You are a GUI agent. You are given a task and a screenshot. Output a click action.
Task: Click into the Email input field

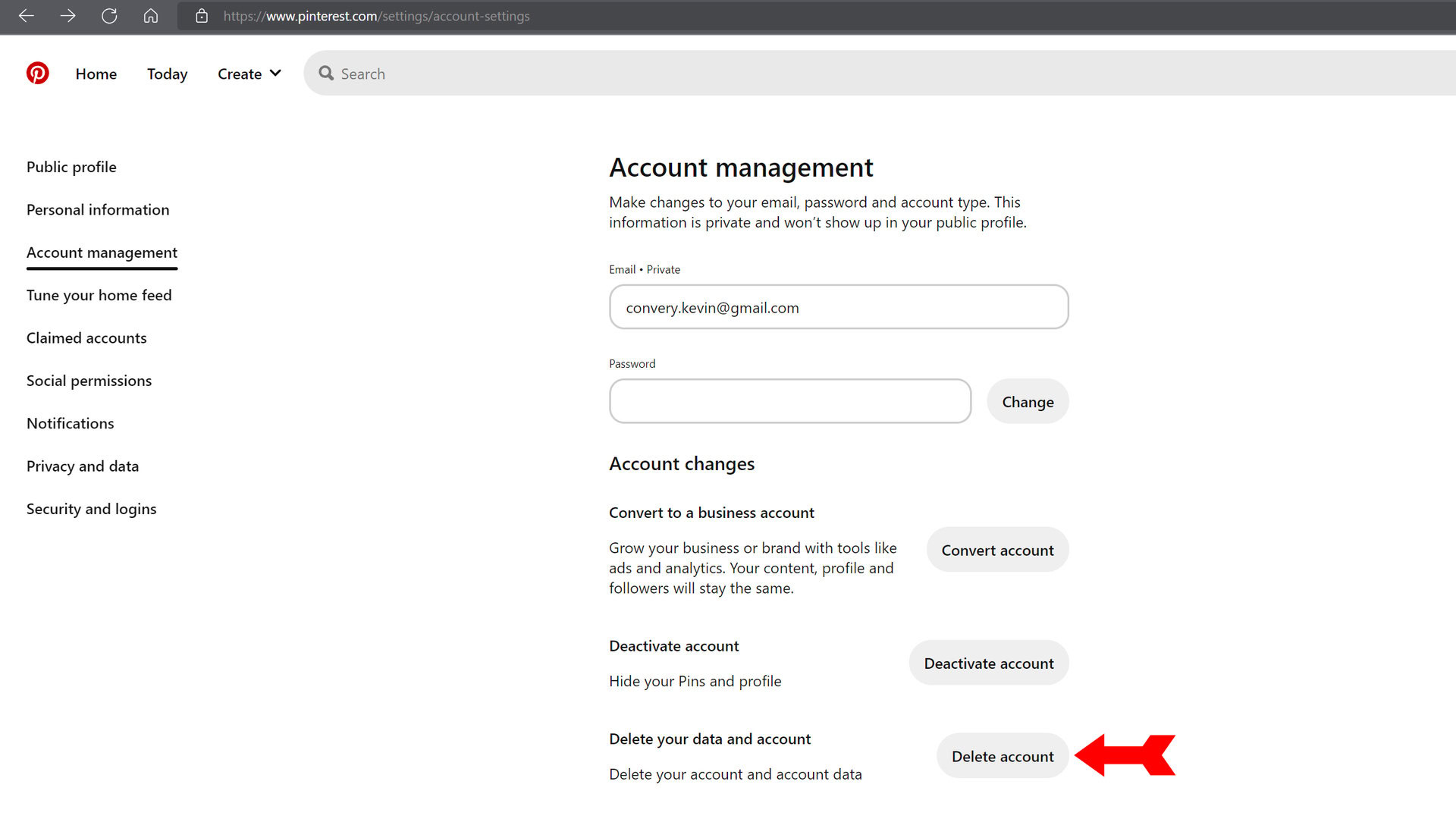point(838,308)
